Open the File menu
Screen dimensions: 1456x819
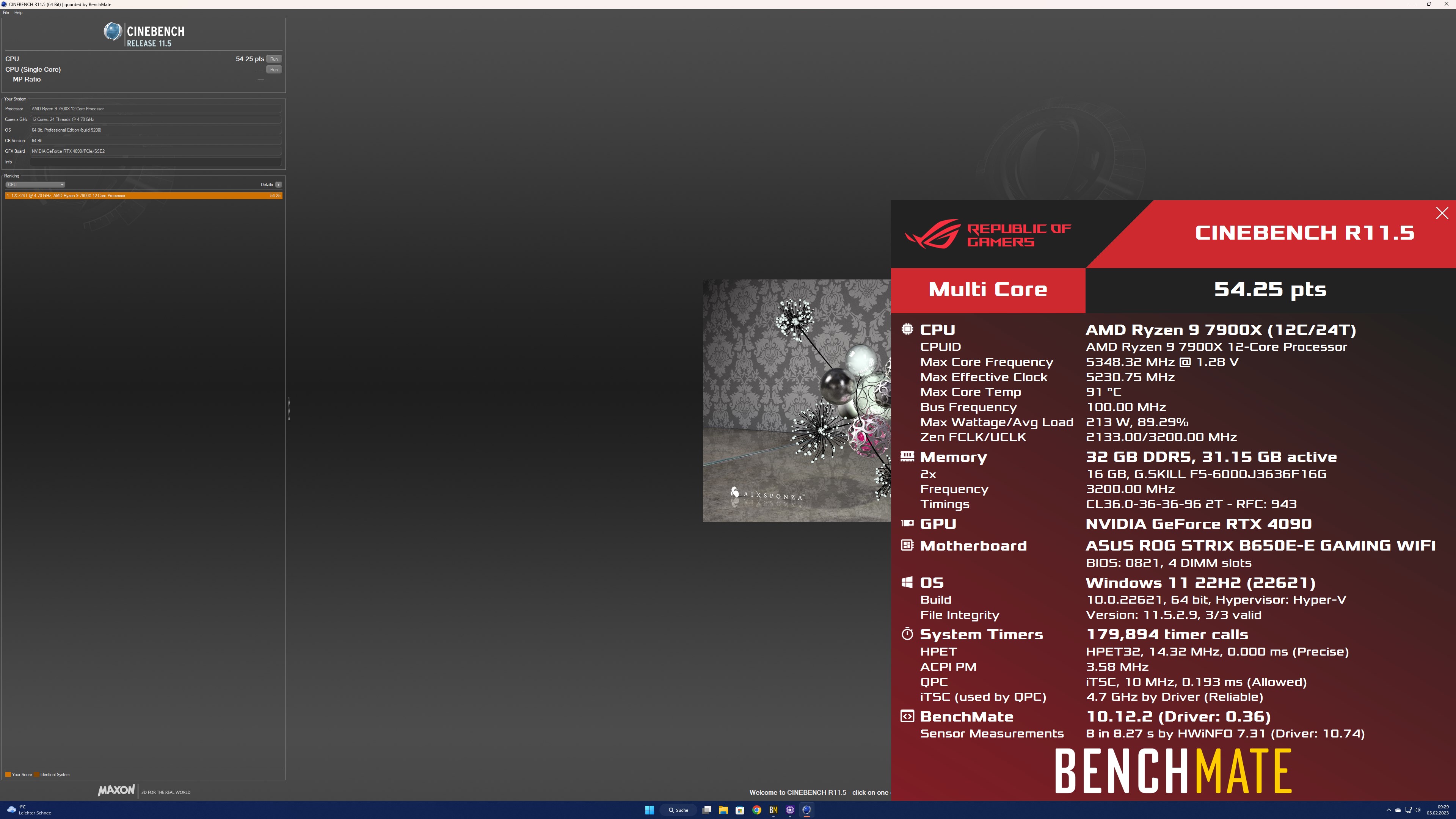[x=6, y=13]
